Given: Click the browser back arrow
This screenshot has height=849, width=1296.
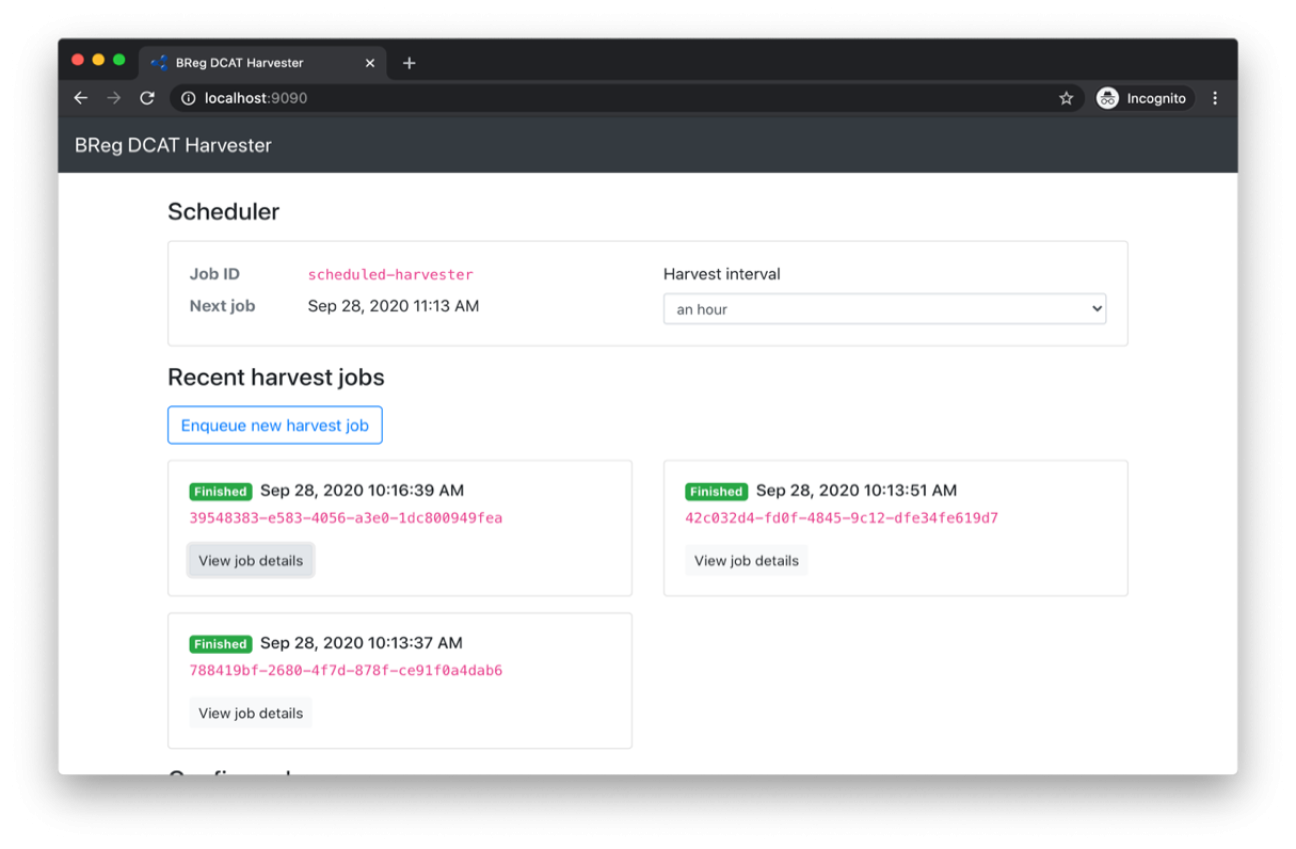Looking at the screenshot, I should coord(81,98).
